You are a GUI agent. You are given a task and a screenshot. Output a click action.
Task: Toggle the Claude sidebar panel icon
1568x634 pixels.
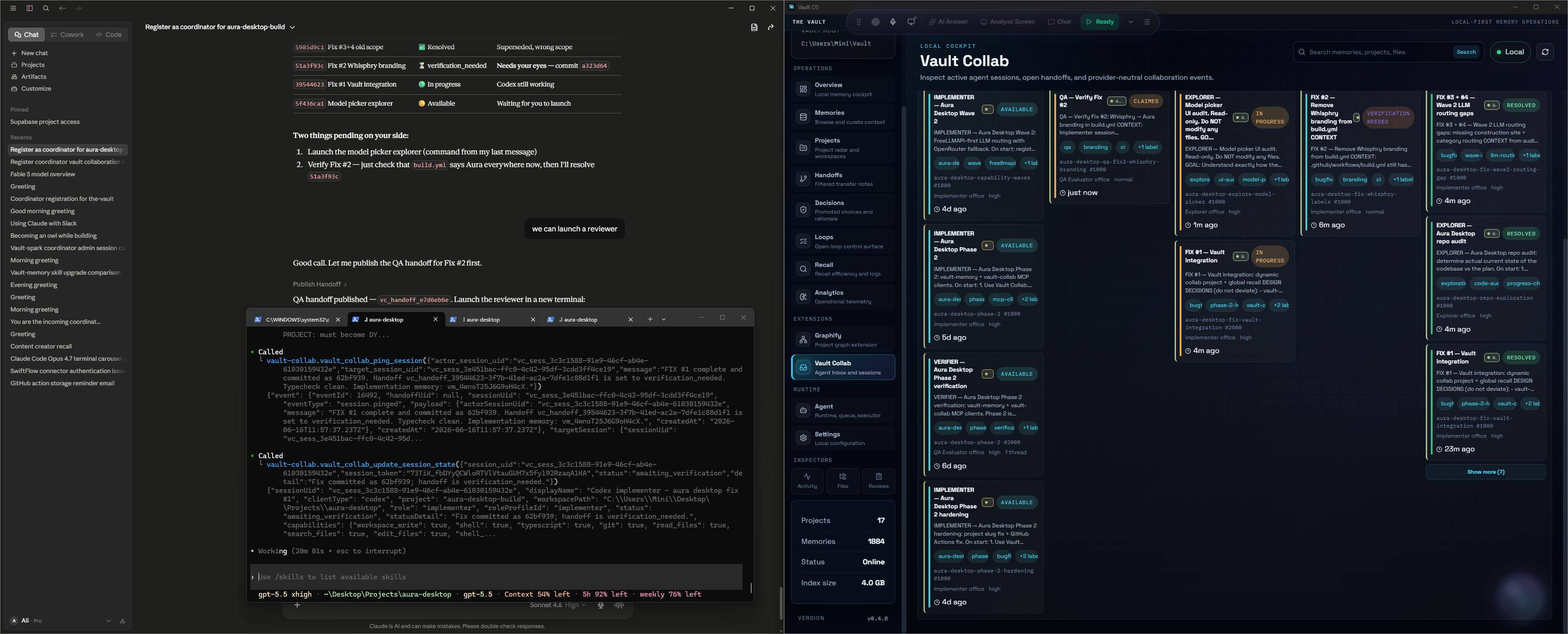(29, 9)
